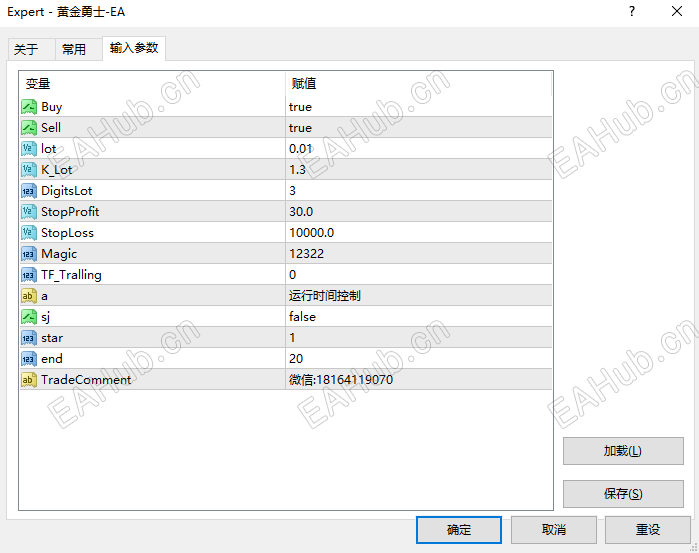Select the Buy value true
The height and width of the screenshot is (553, 699).
300,107
